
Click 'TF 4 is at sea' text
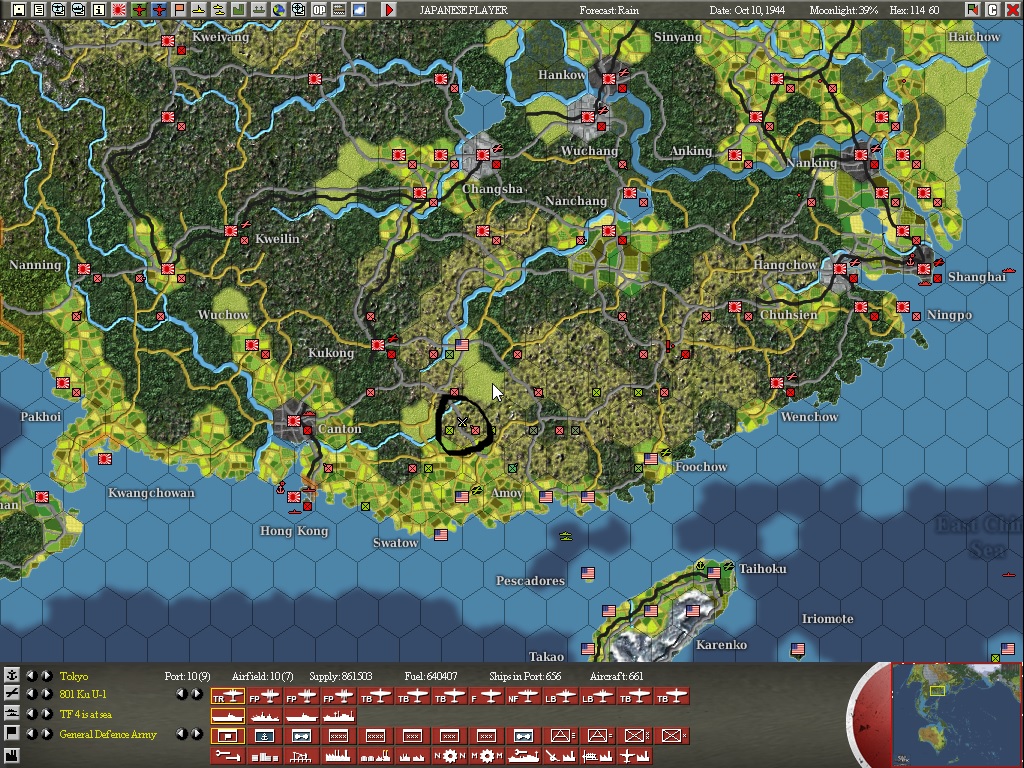point(86,714)
